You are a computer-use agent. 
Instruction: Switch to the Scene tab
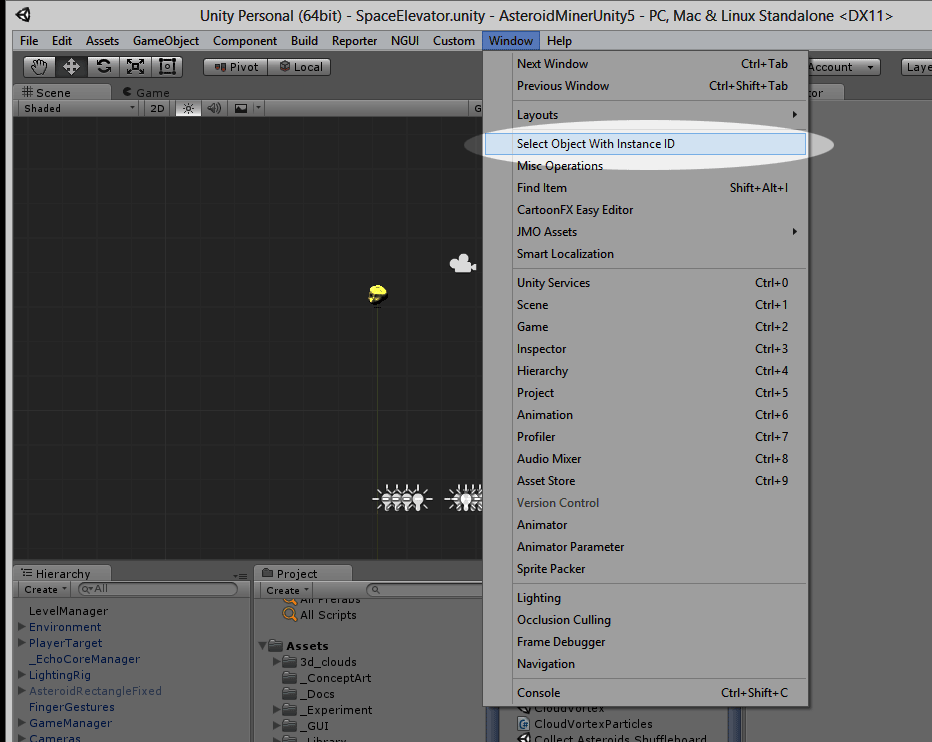tap(62, 92)
